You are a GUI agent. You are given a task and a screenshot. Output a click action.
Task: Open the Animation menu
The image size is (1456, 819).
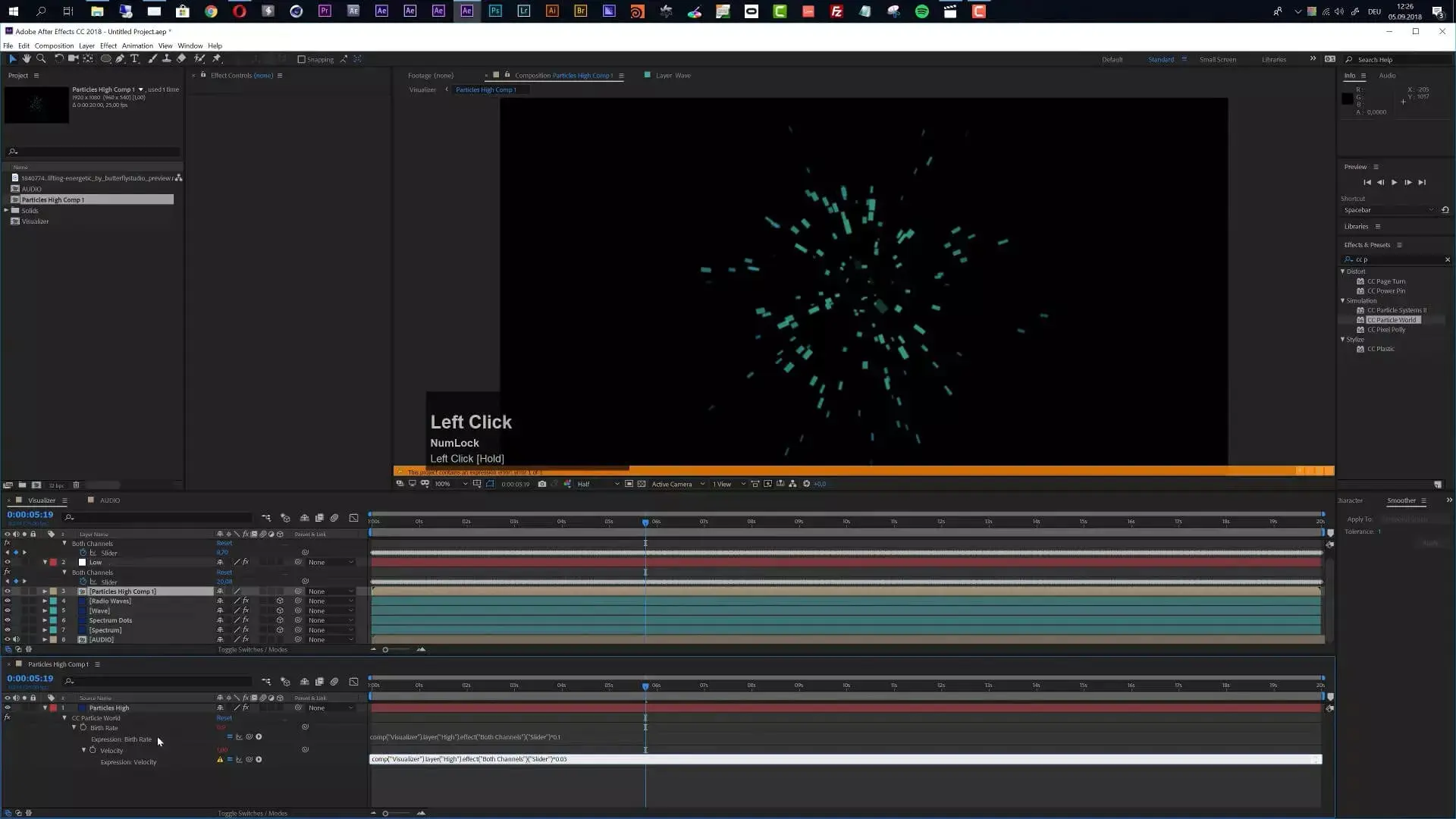(x=137, y=45)
